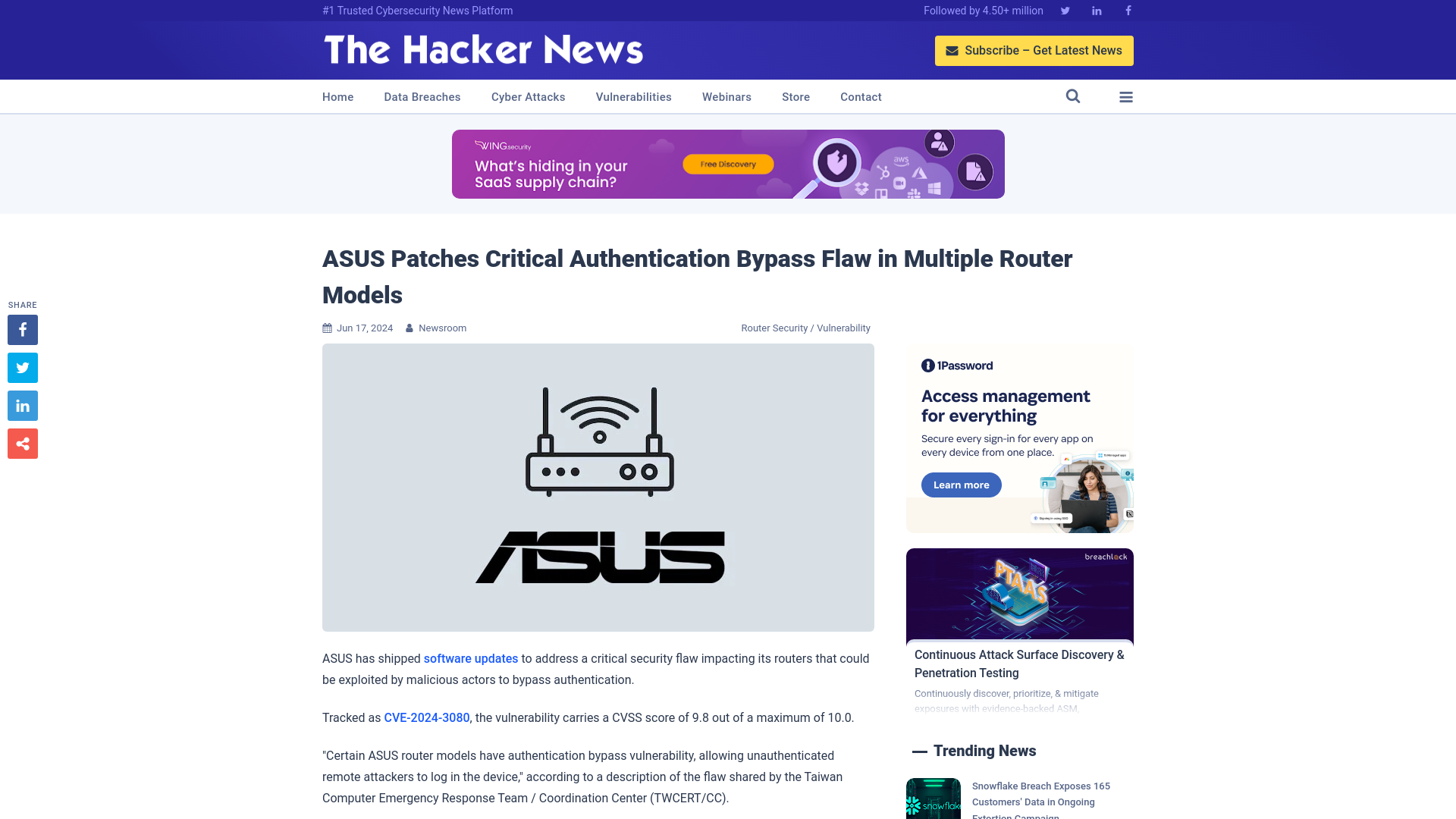The width and height of the screenshot is (1456, 819).
Task: Select the Vulnerabilities menu tab
Action: click(x=633, y=97)
